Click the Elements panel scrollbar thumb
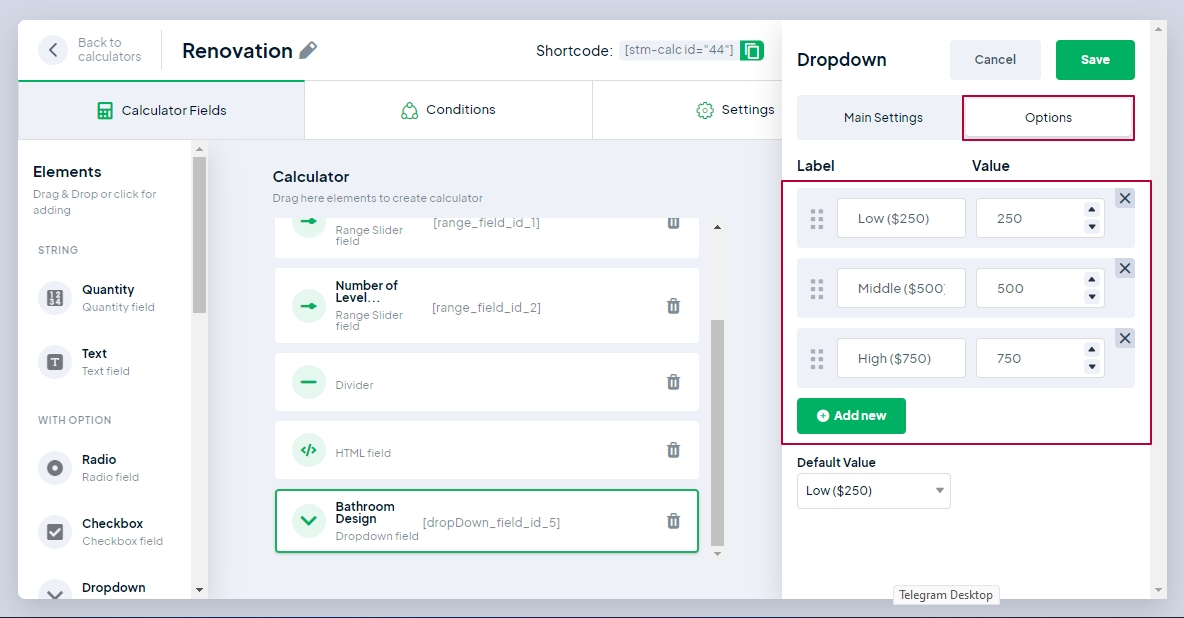 tap(199, 234)
